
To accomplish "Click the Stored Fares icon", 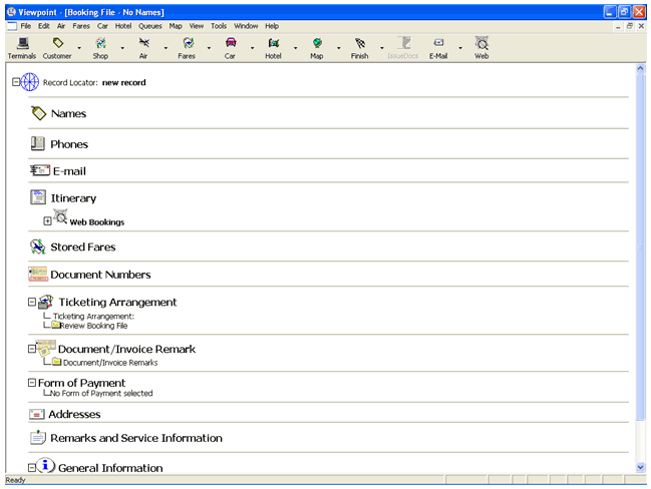I will click(38, 247).
